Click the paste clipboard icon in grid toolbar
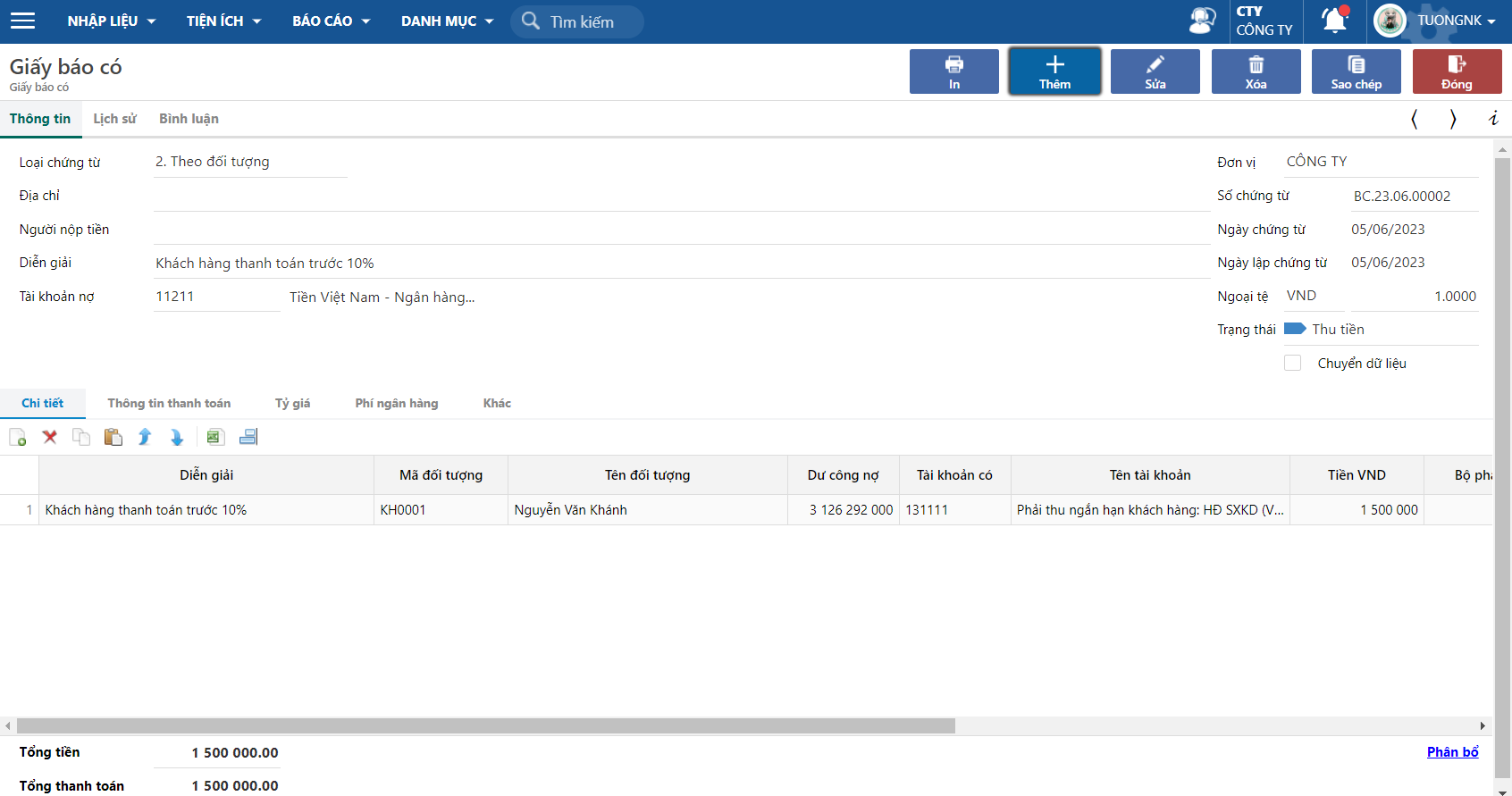This screenshot has height=796, width=1512. [113, 437]
